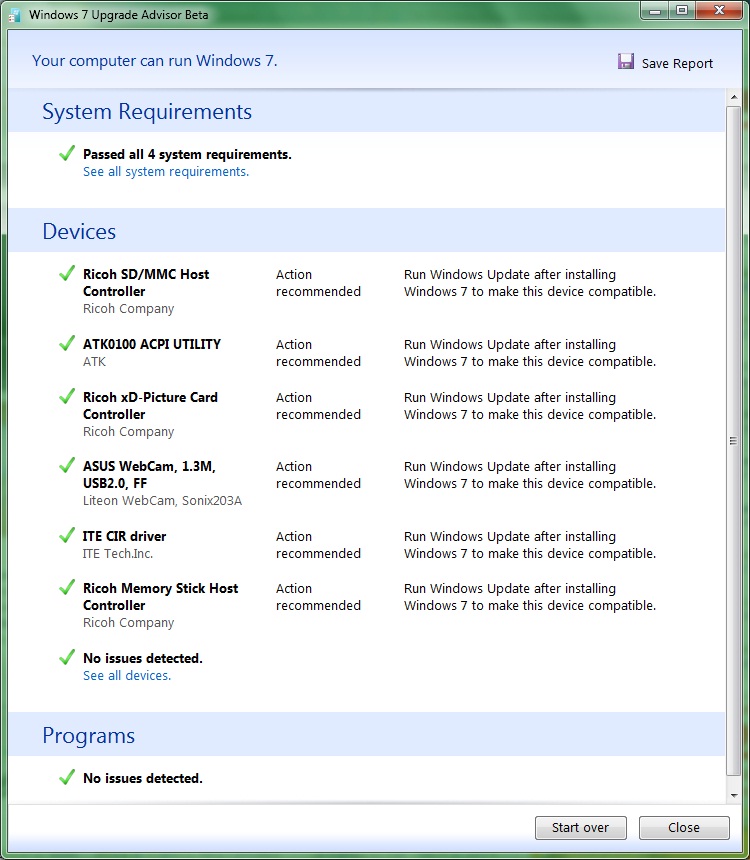Click Passed all 4 system requirements text
This screenshot has height=860, width=750.
click(187, 155)
